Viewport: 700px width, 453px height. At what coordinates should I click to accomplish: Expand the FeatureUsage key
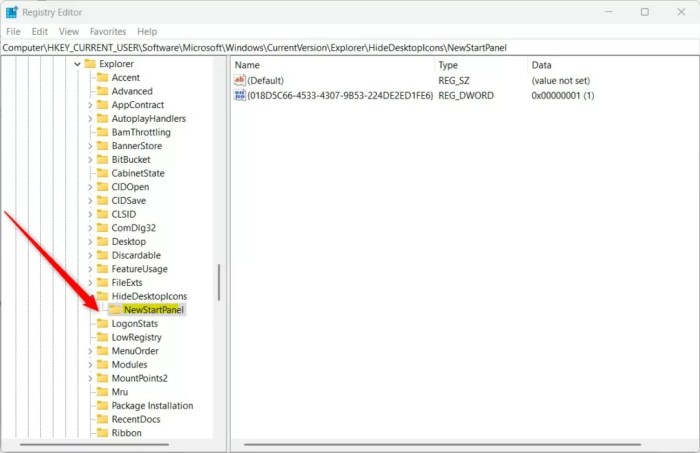click(x=90, y=270)
